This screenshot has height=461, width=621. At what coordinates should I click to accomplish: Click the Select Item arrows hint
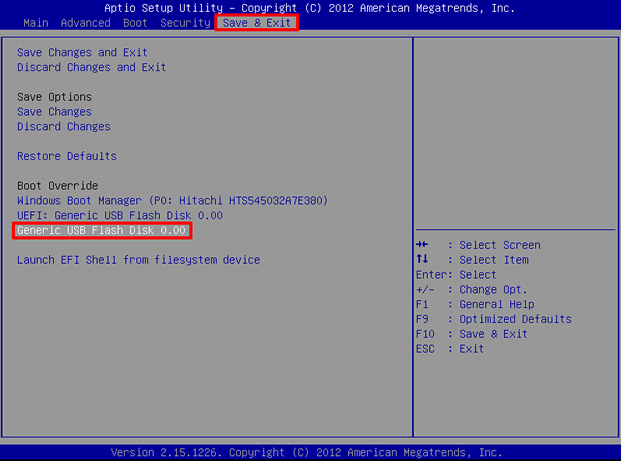(x=472, y=260)
